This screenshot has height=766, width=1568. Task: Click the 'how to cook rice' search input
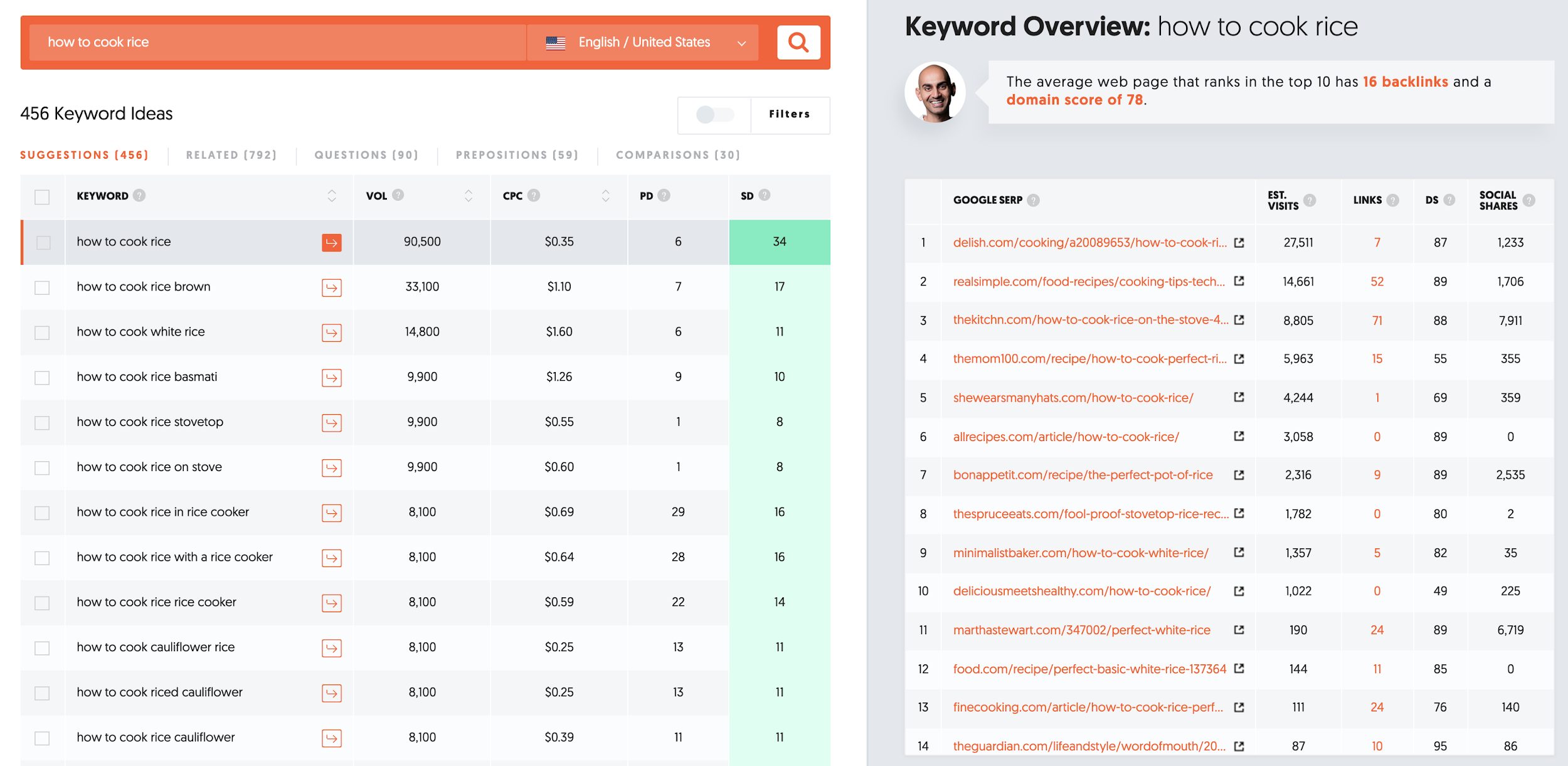click(277, 43)
